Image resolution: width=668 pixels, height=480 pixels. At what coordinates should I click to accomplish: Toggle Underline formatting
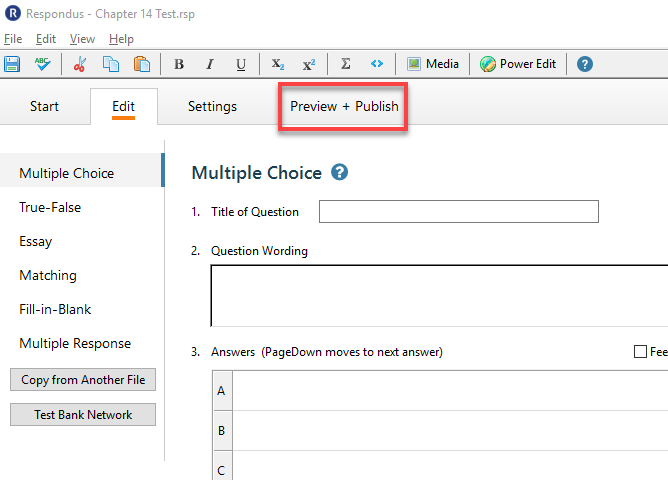[x=241, y=64]
